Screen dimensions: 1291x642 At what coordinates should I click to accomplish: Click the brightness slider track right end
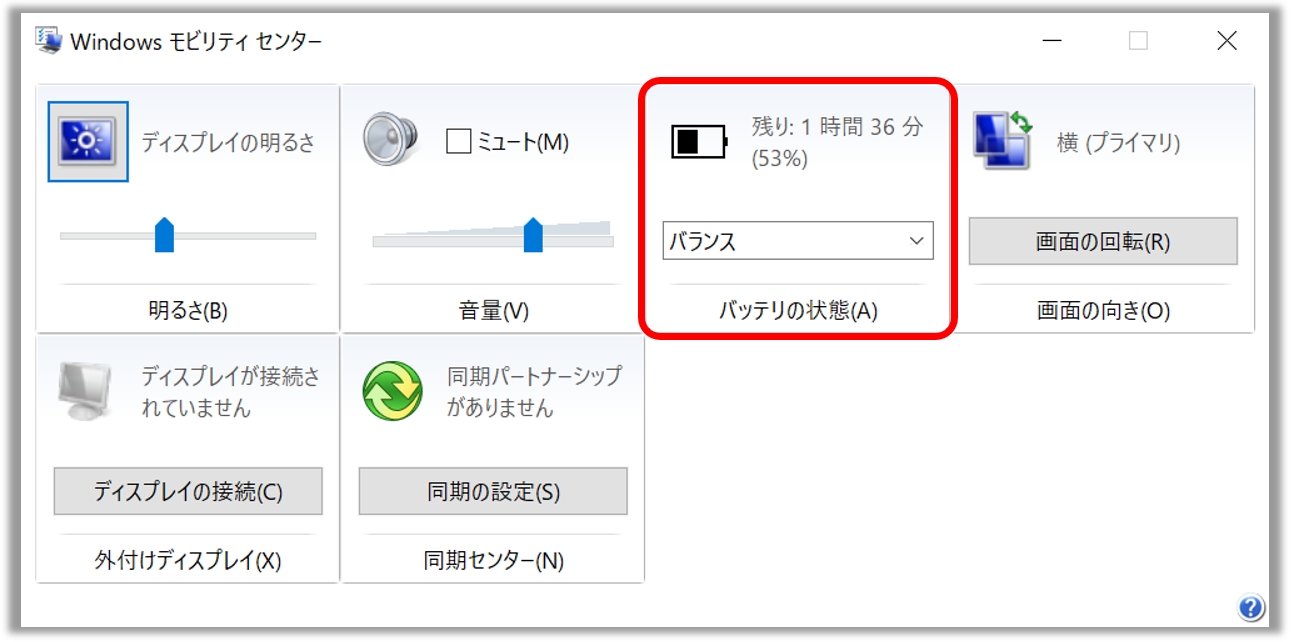[x=312, y=236]
